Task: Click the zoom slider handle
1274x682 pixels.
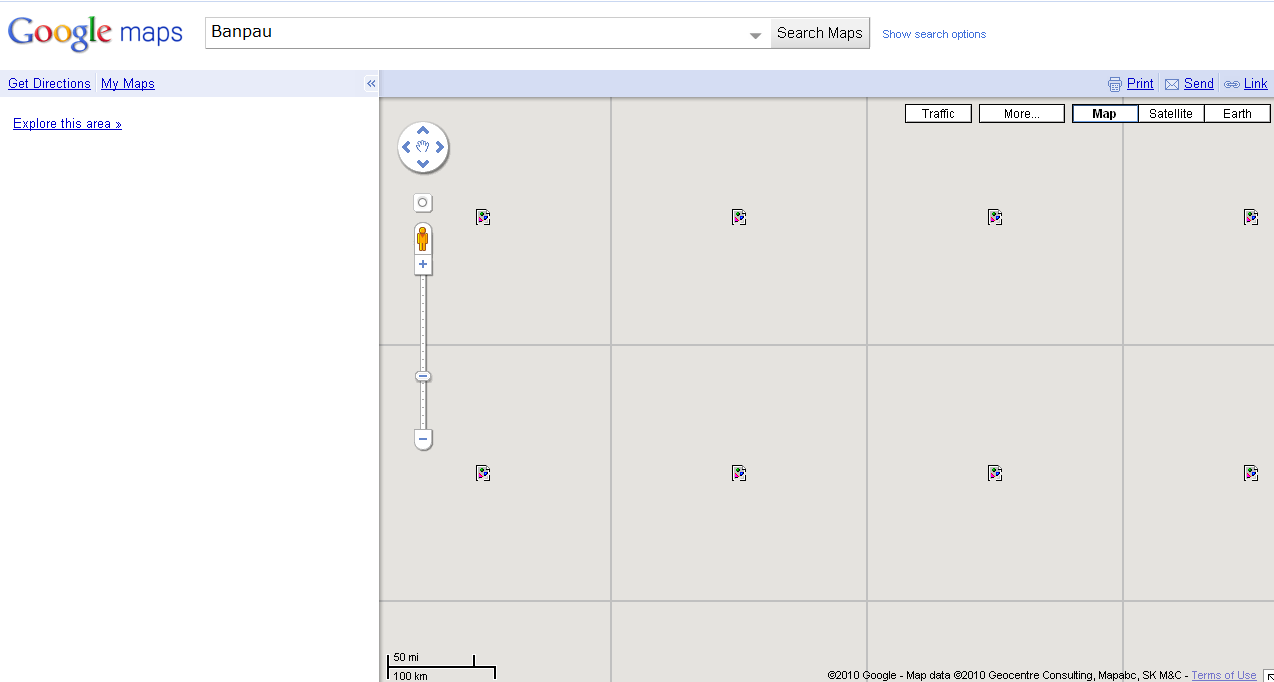Action: click(423, 377)
